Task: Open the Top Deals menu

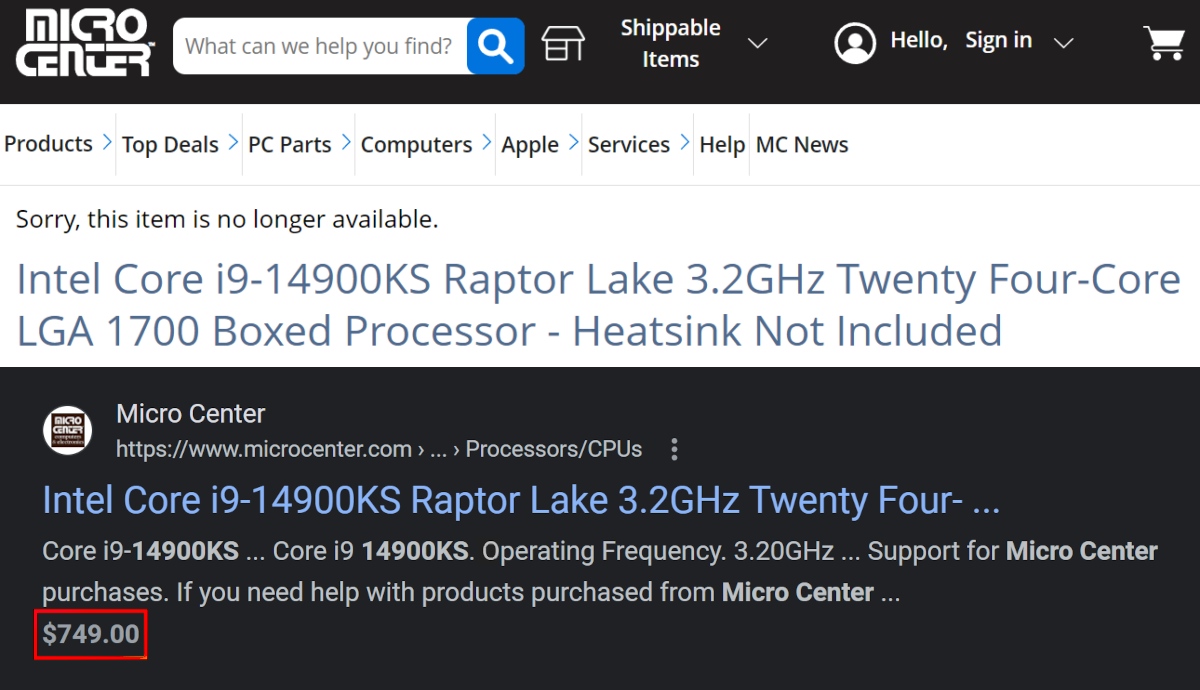Action: tap(169, 145)
